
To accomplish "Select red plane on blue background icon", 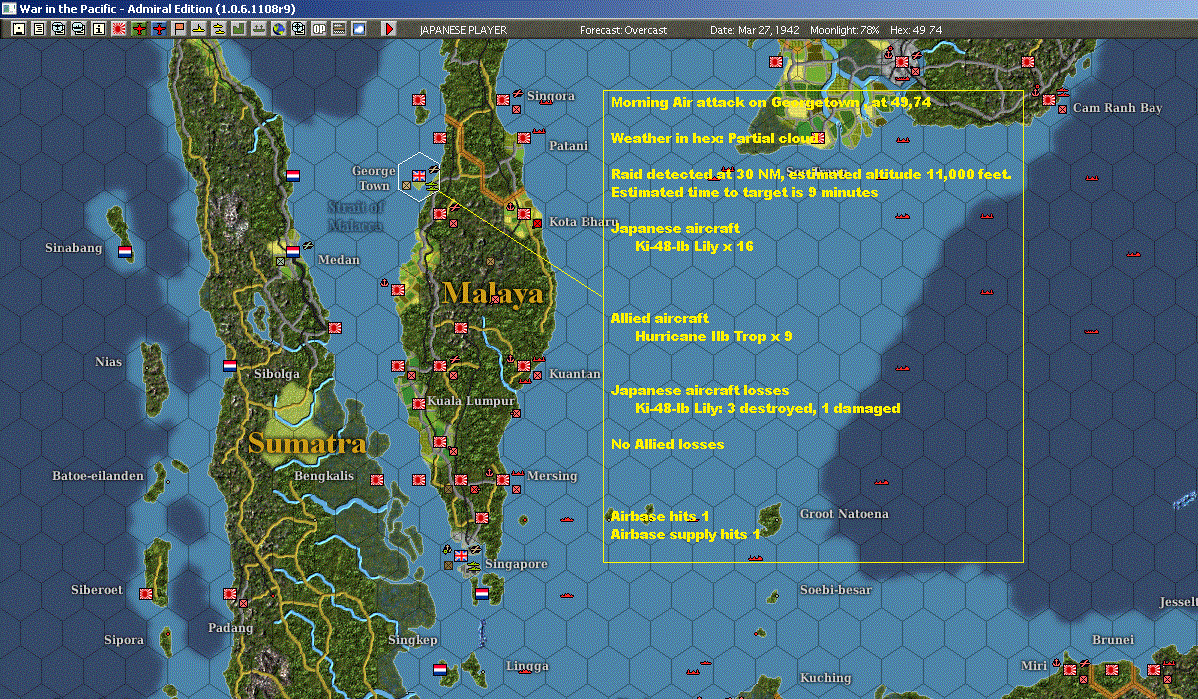I will [159, 29].
